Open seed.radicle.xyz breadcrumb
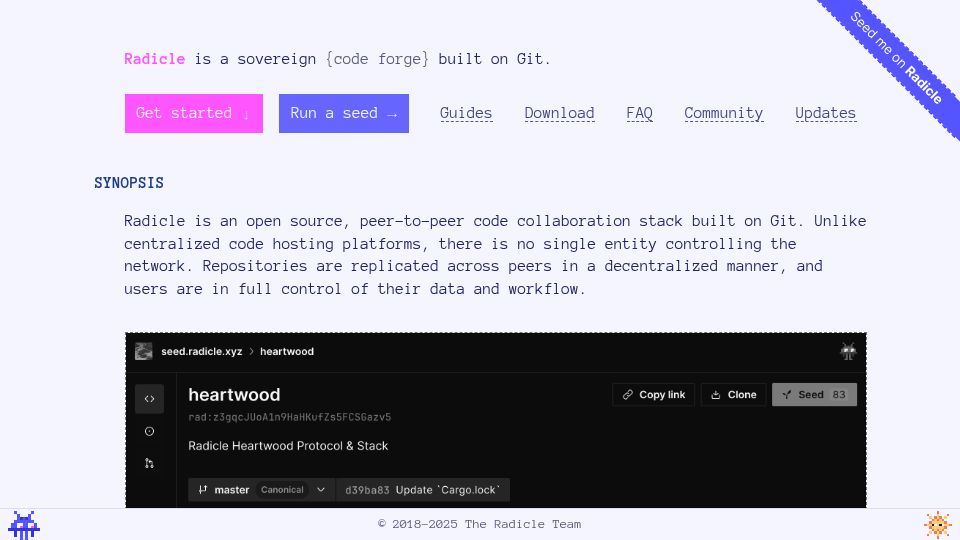 (x=201, y=351)
